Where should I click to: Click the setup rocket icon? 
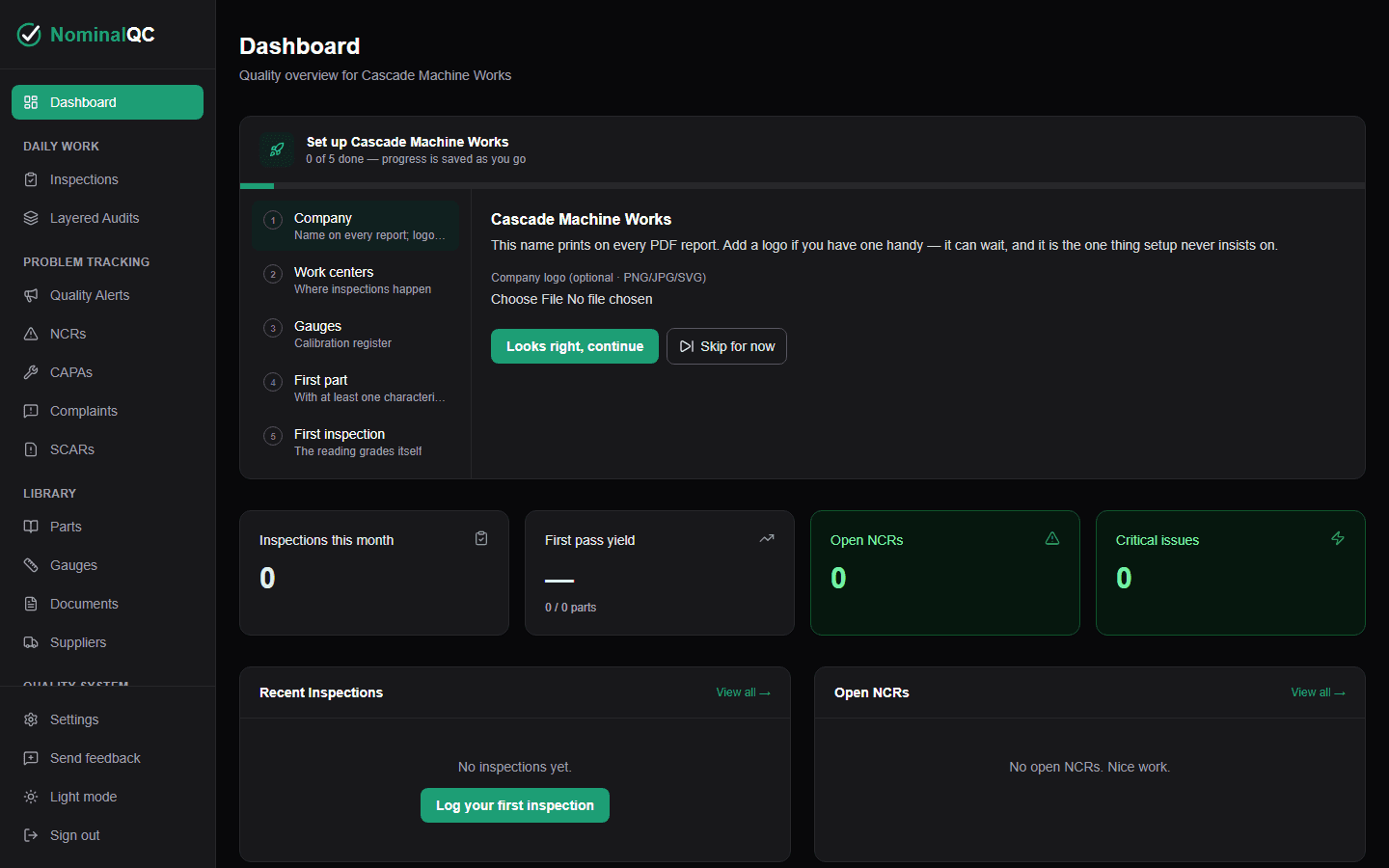(277, 149)
